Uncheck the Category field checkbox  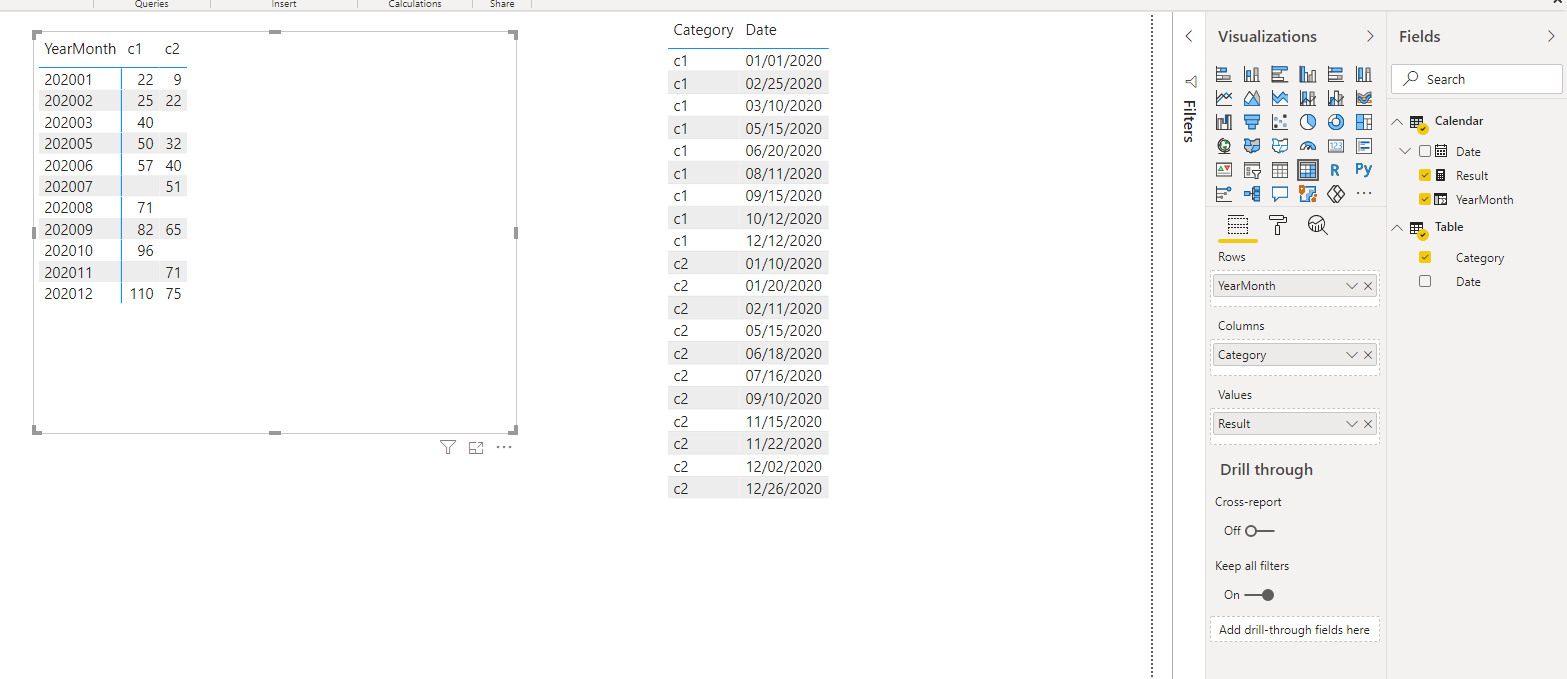[1425, 257]
